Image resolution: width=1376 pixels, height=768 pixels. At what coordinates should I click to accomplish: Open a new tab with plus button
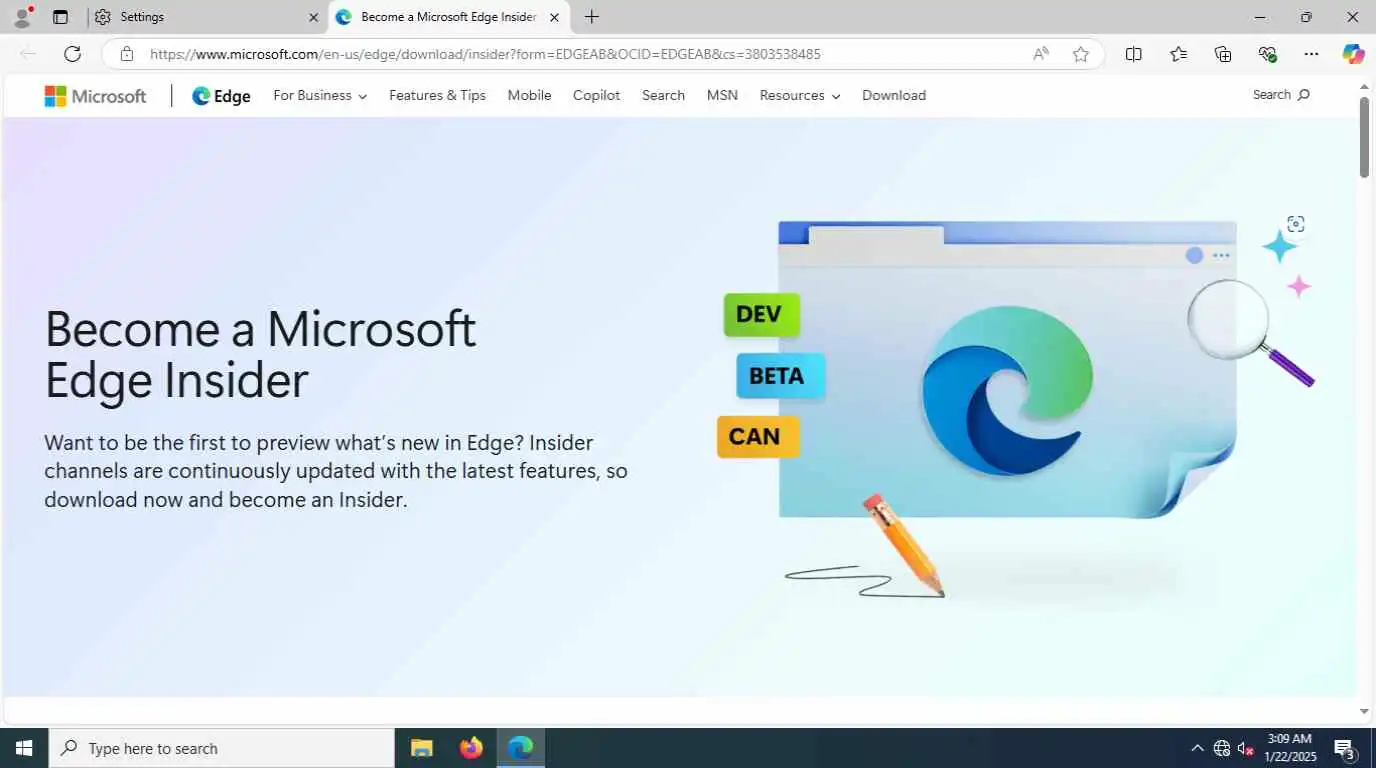click(592, 17)
